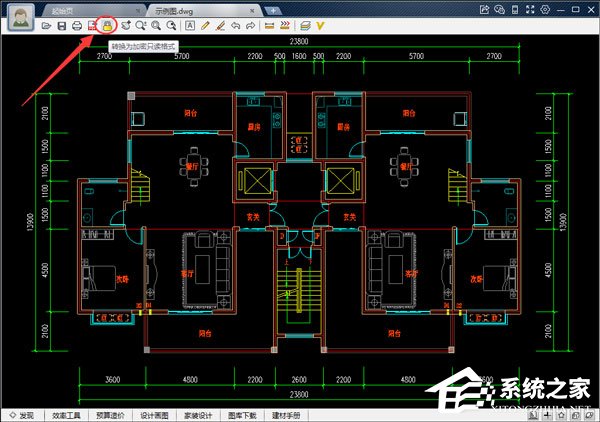
Task: Select the text annotation A tool
Action: pos(190,26)
